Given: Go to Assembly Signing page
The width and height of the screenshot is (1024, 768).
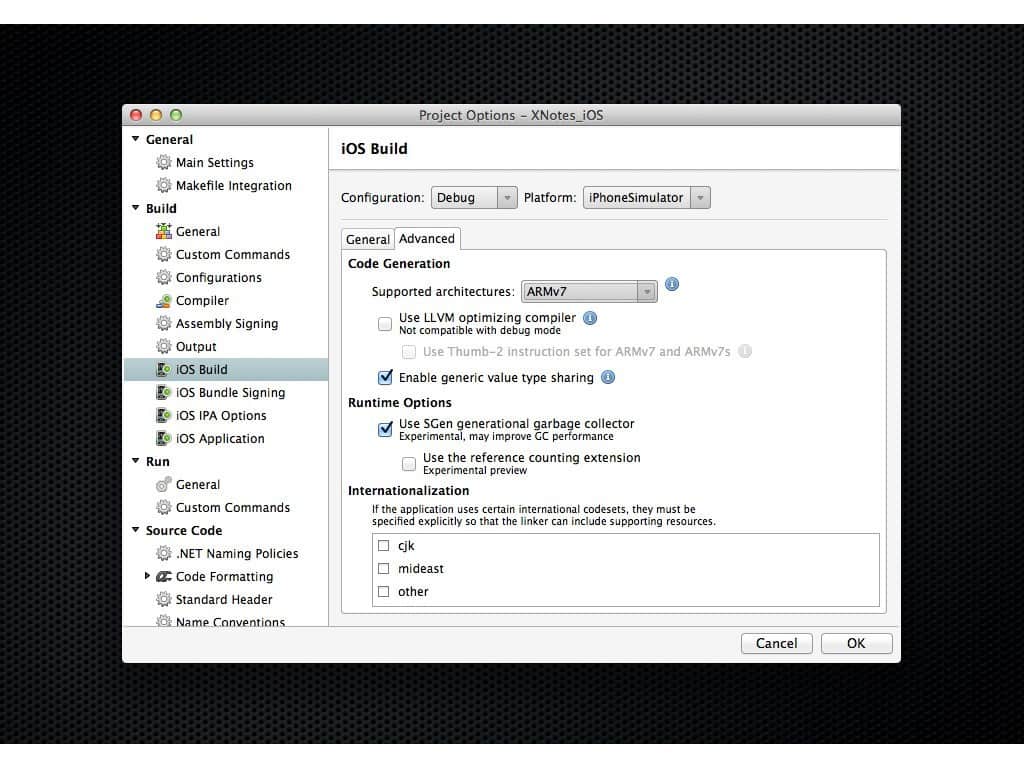Looking at the screenshot, I should click(227, 323).
